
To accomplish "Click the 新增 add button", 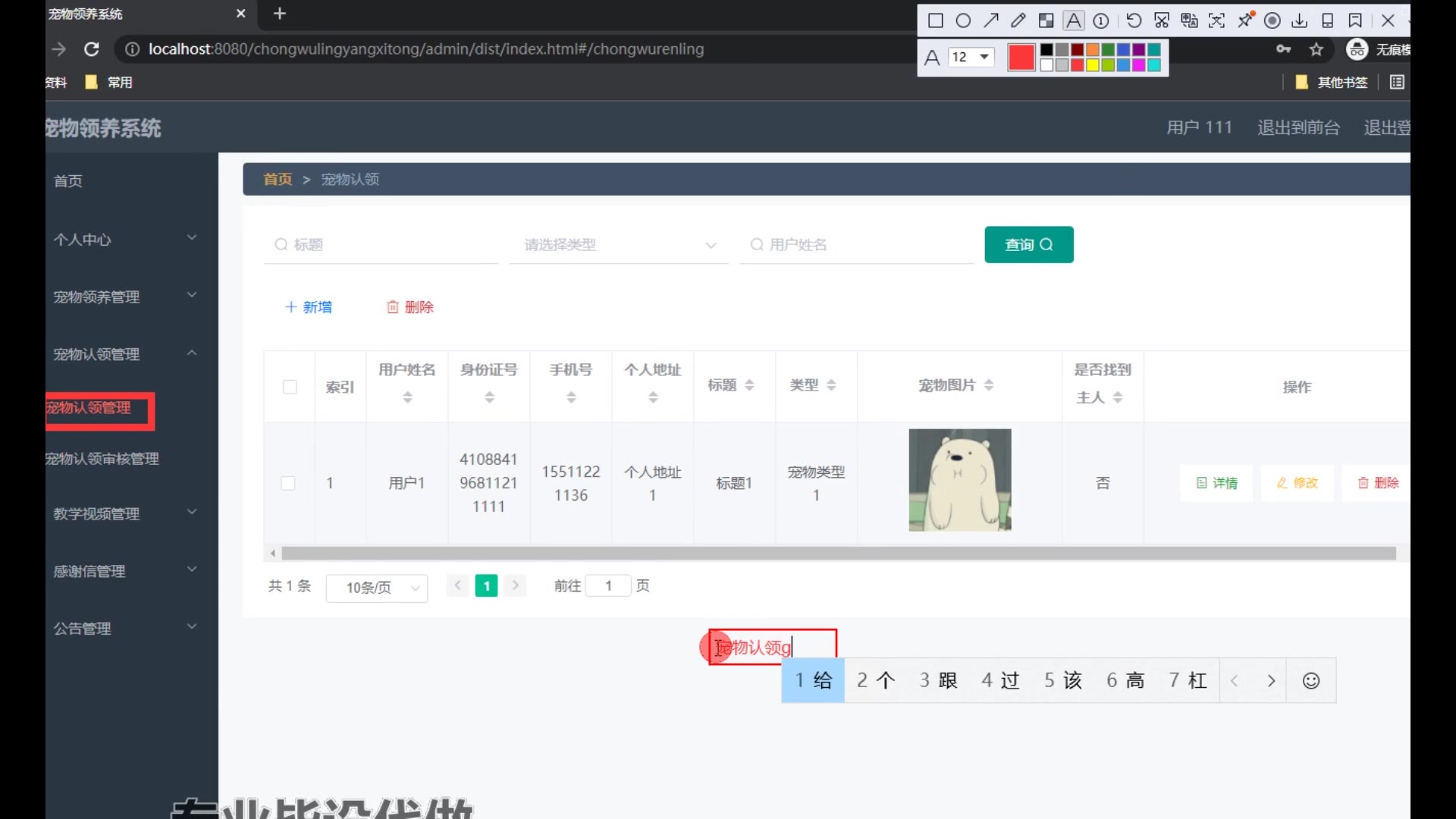I will [309, 307].
